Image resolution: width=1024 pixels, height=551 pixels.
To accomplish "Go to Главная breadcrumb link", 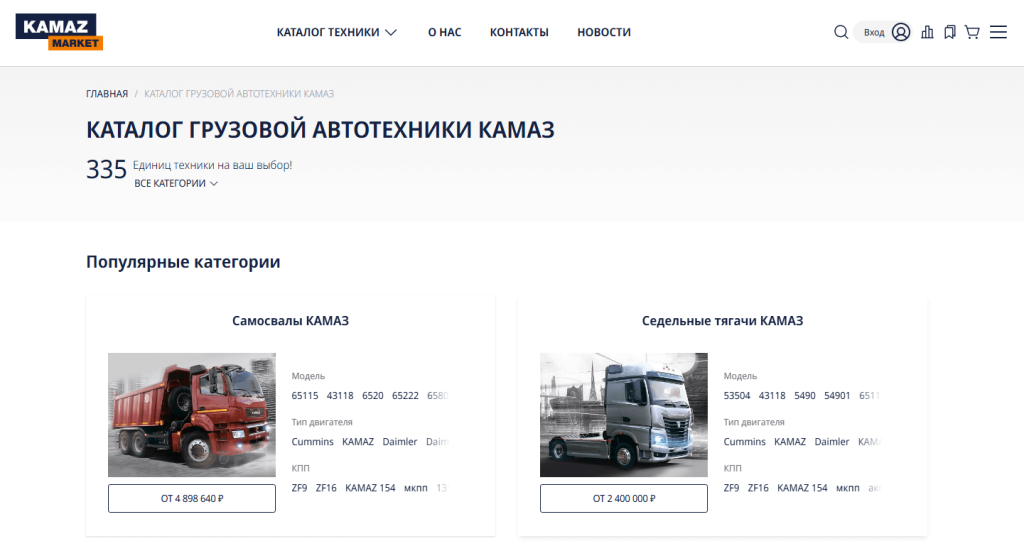I will pos(107,94).
